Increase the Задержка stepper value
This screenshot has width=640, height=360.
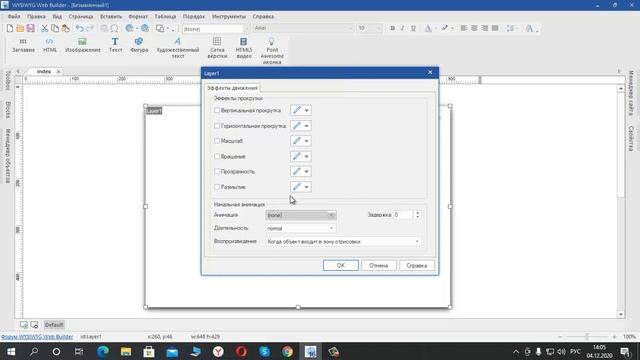418,213
